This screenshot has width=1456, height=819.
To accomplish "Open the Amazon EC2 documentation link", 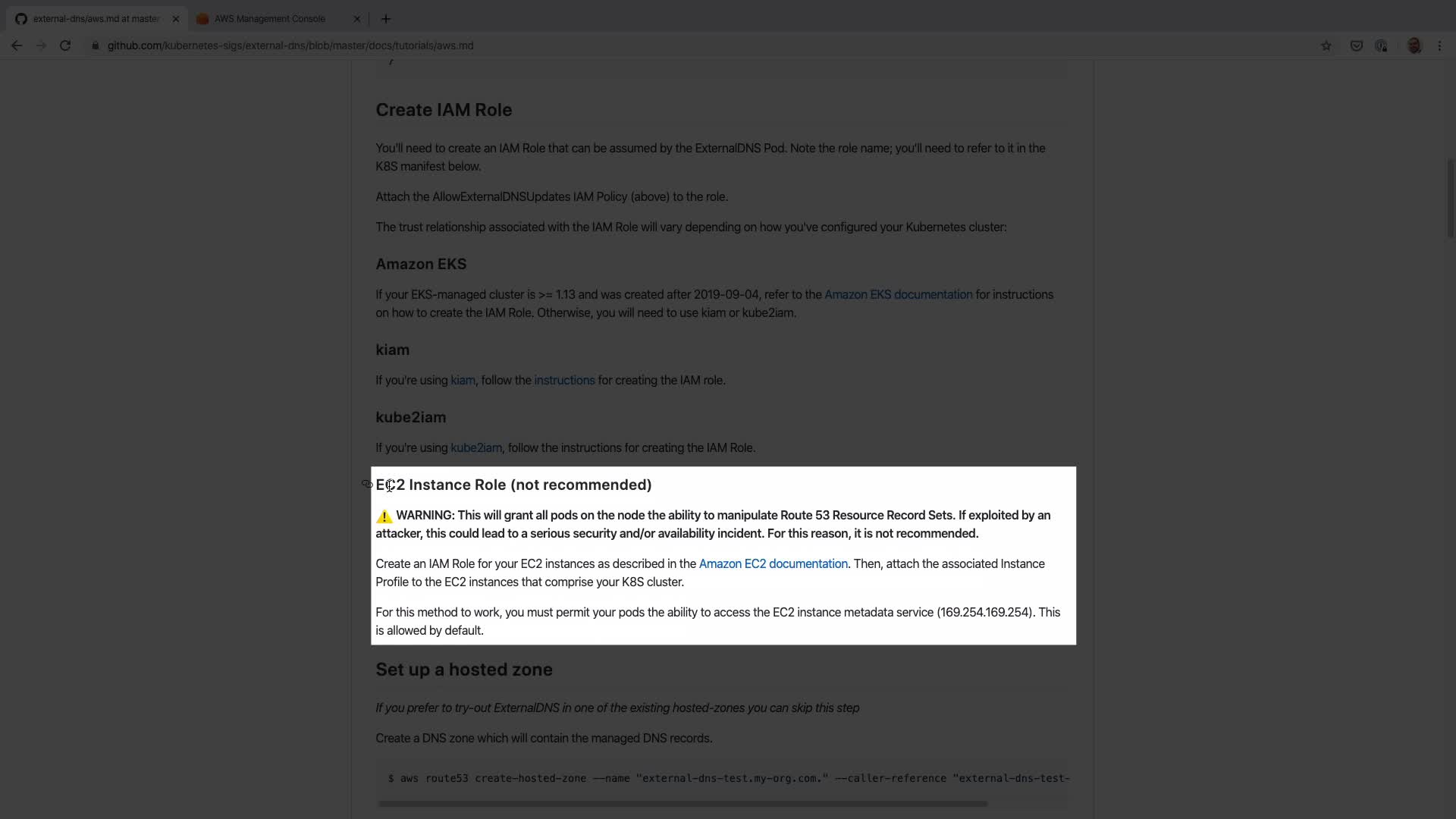I will pyautogui.click(x=773, y=564).
